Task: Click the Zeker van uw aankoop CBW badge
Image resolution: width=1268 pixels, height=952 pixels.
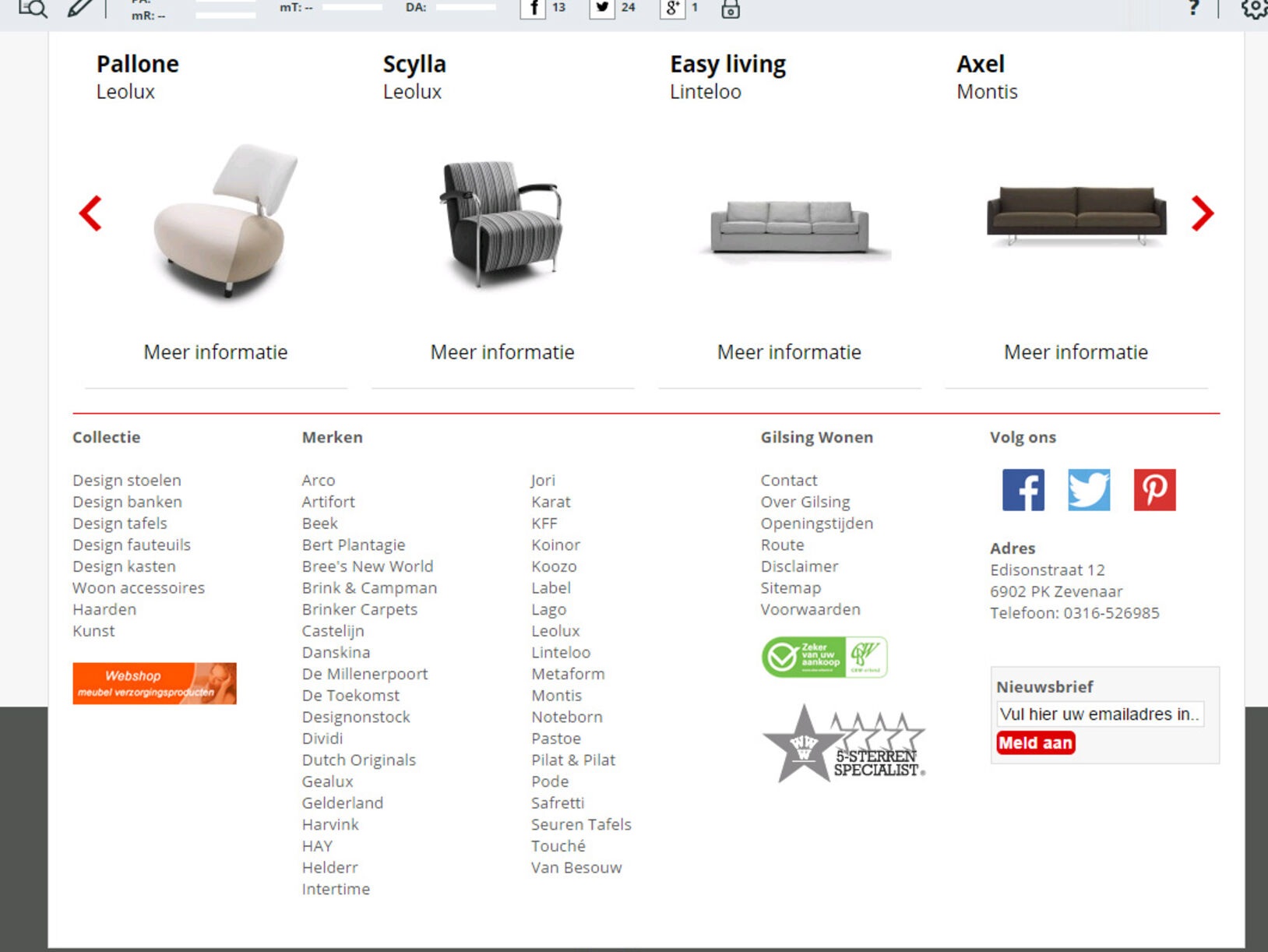Action: tap(824, 657)
